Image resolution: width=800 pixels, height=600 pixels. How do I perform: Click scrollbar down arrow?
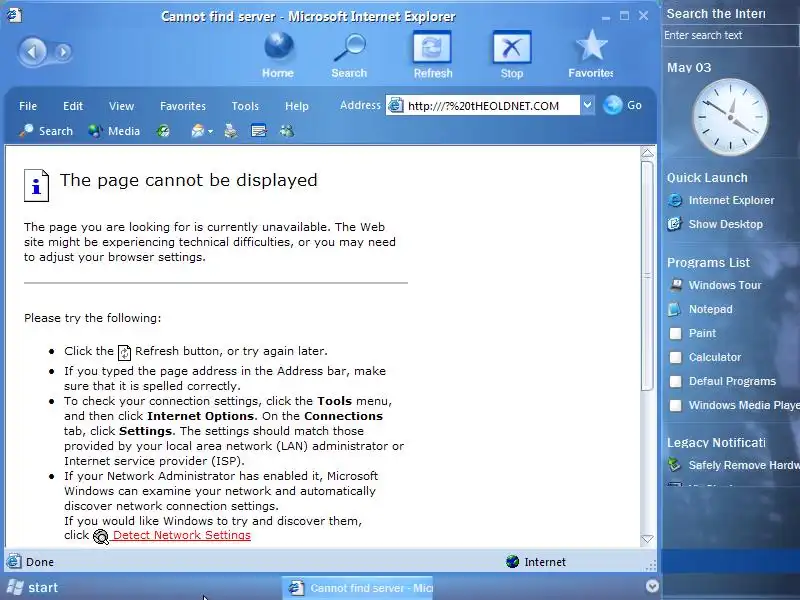[x=647, y=539]
